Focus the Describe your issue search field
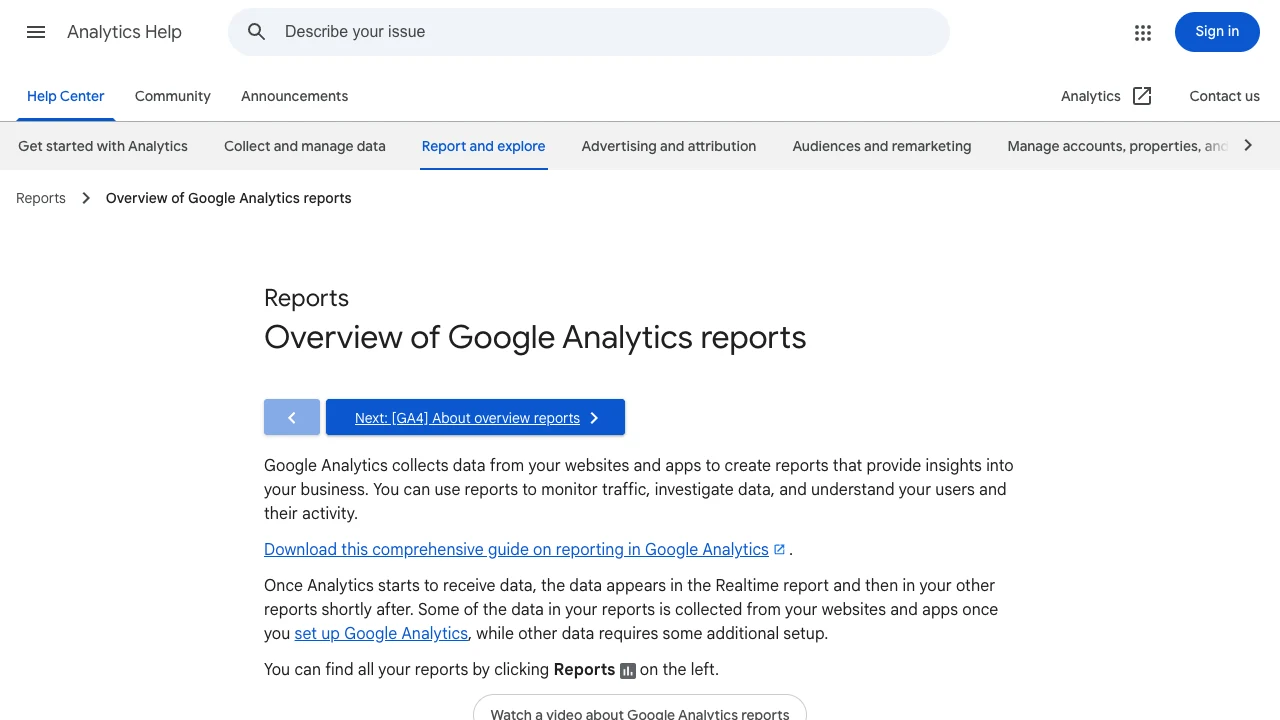Image resolution: width=1280 pixels, height=720 pixels. 588,32
